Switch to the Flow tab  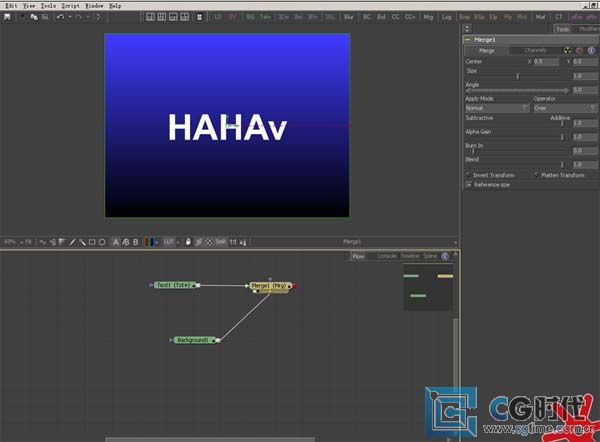[x=358, y=256]
